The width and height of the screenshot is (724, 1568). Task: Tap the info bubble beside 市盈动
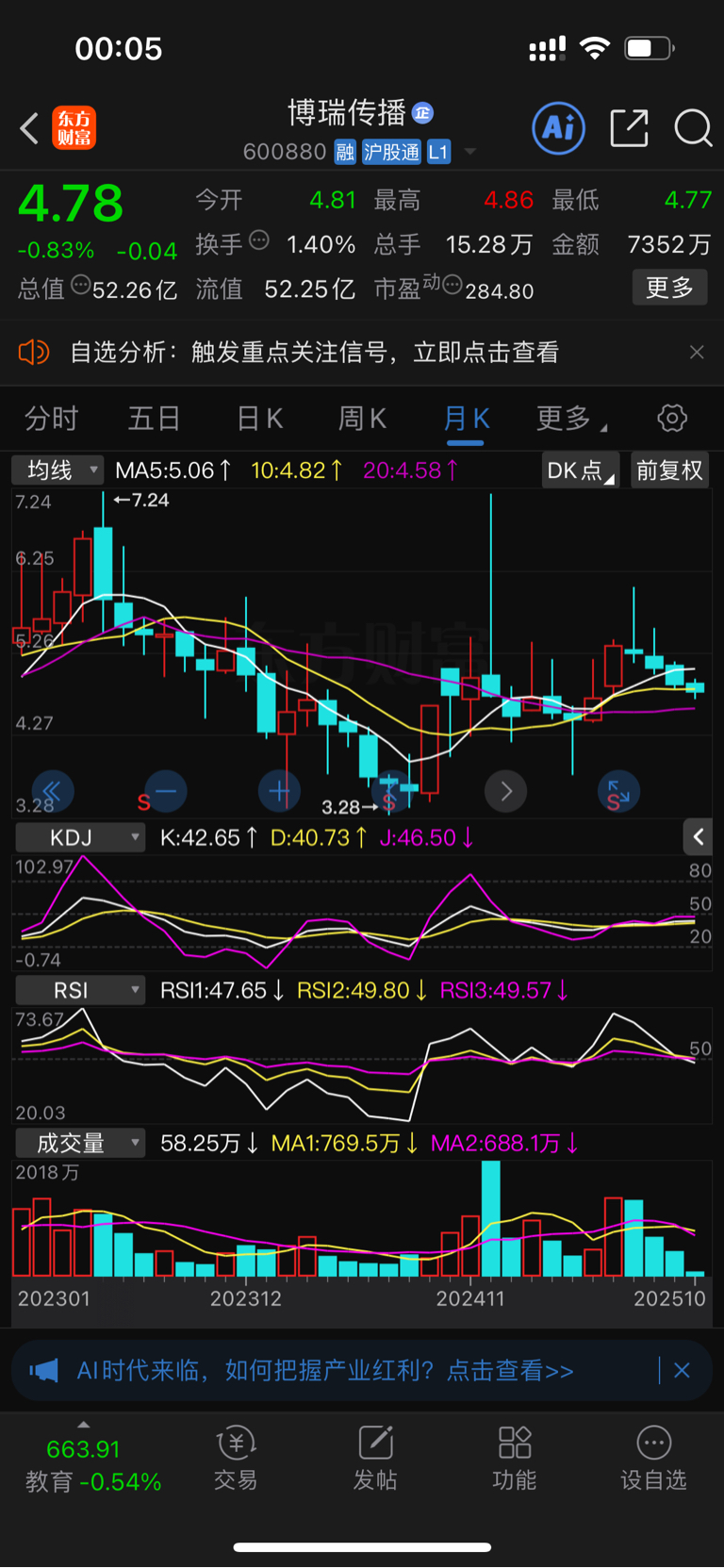(x=452, y=285)
